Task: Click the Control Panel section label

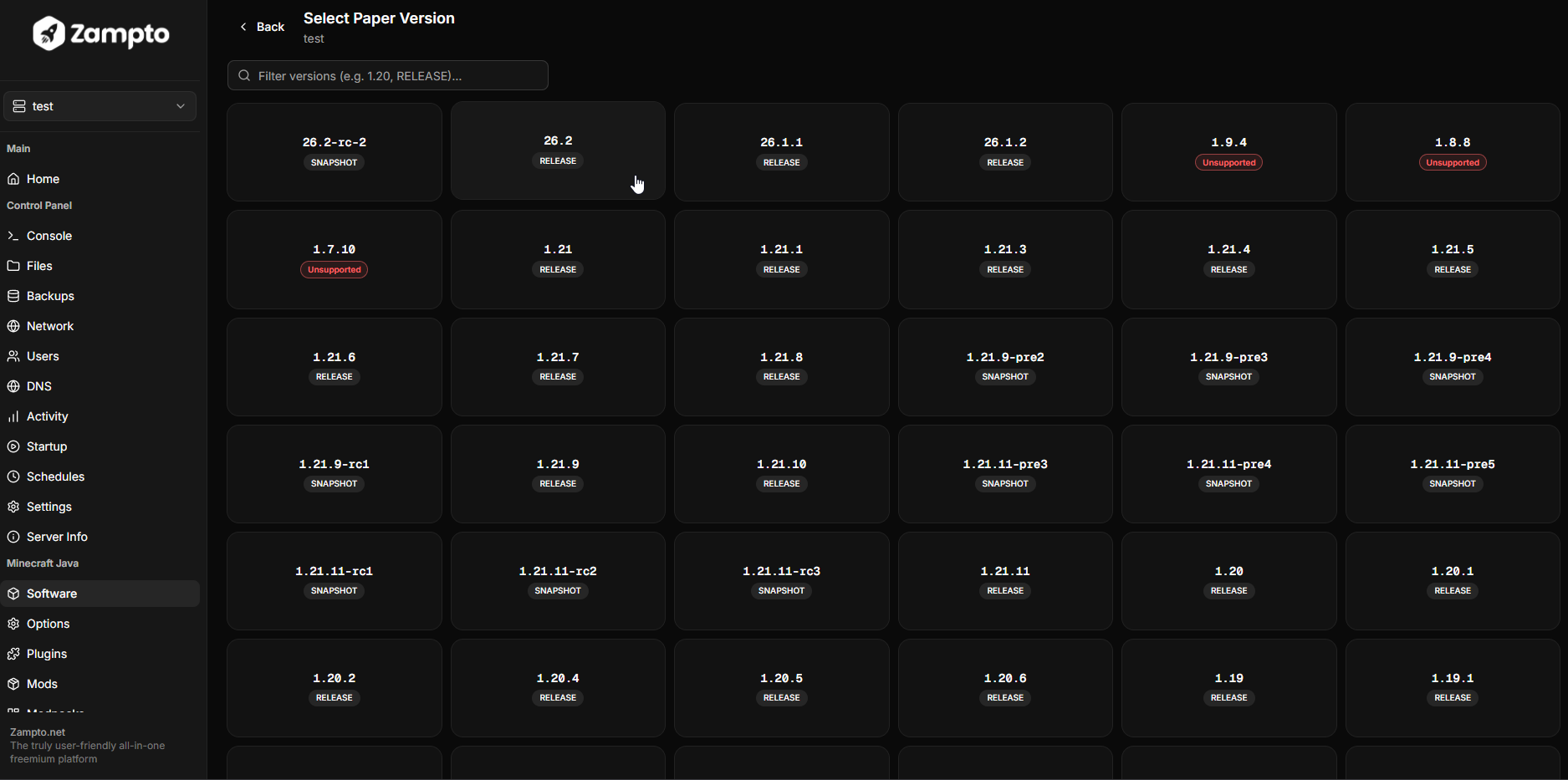Action: 39,206
